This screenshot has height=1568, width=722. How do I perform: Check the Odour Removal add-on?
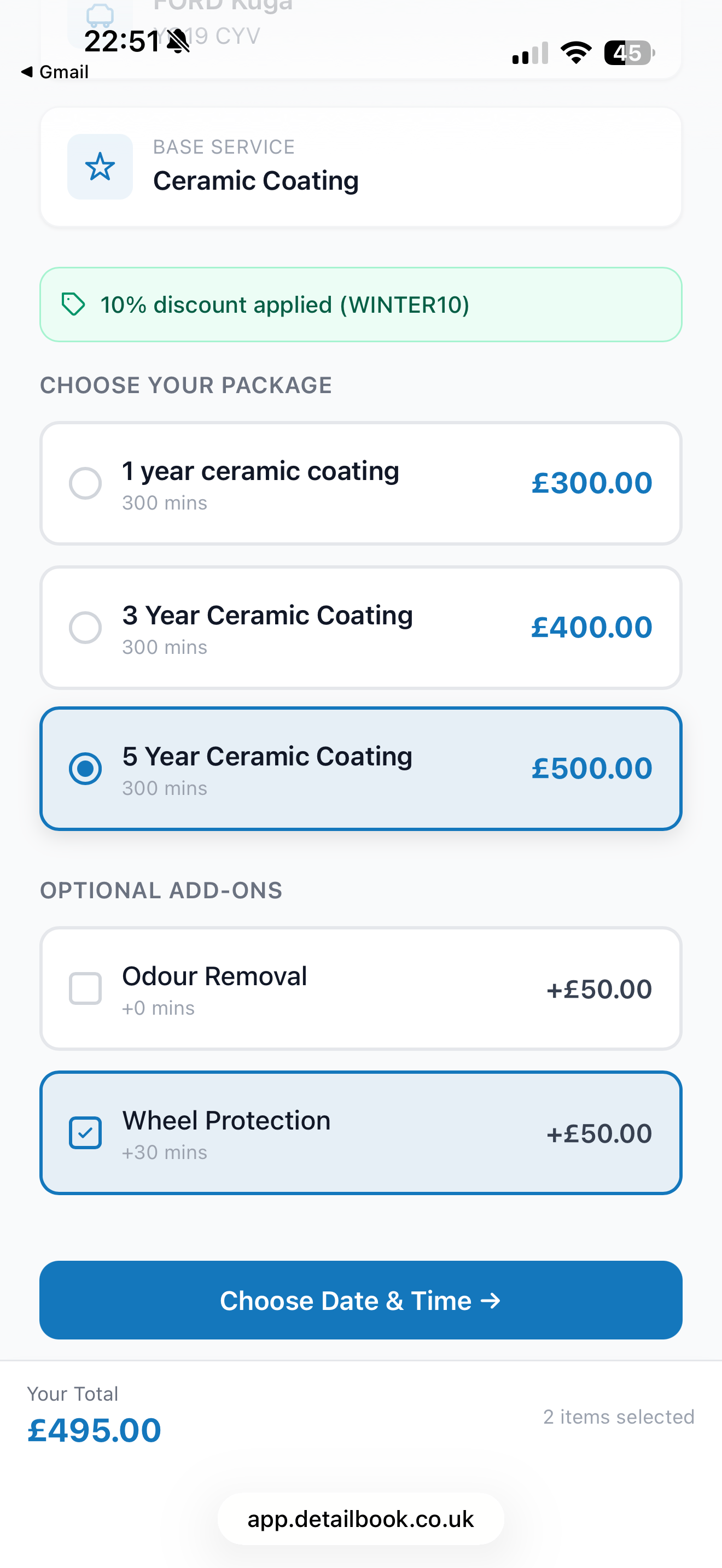85,988
